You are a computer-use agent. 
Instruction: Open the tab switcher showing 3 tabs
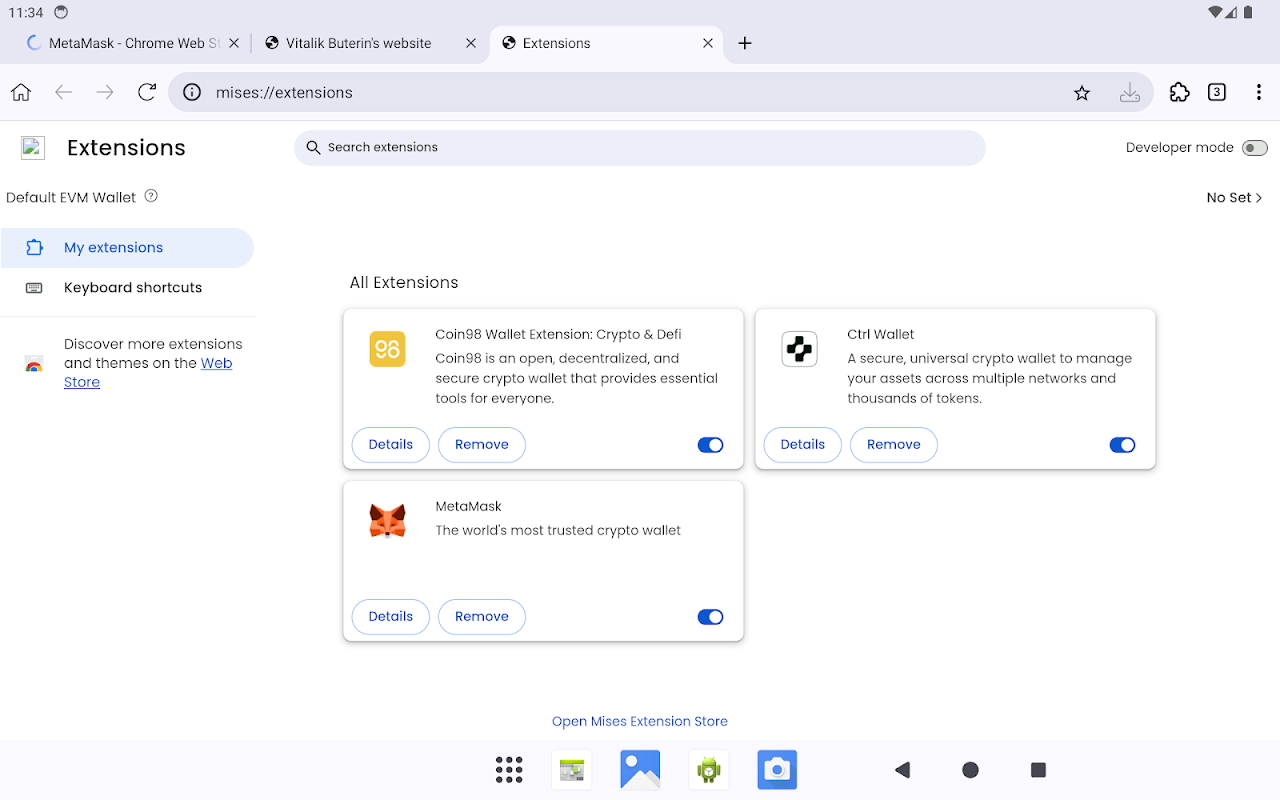(1217, 92)
